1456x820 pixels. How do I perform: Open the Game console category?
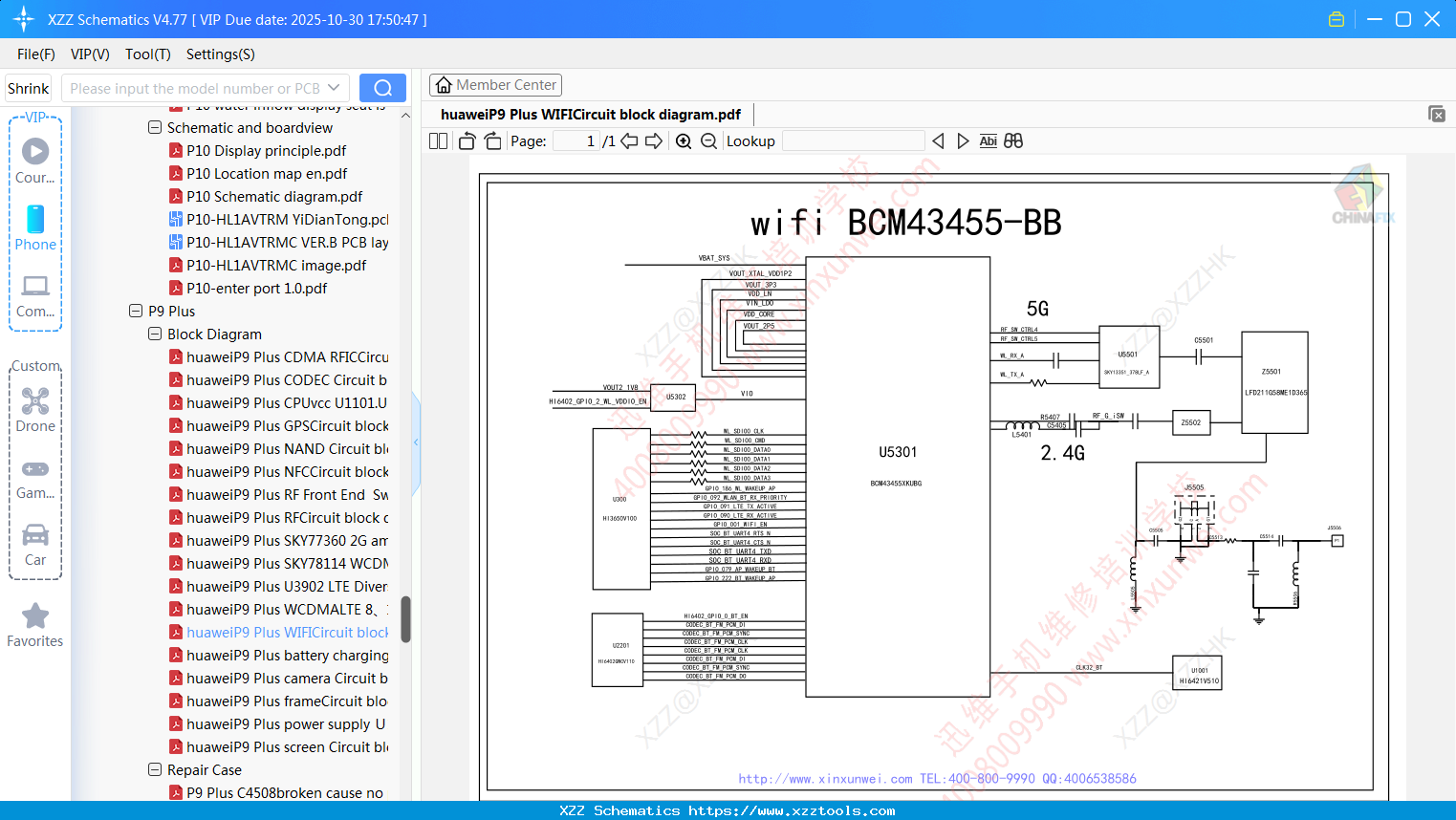click(35, 478)
